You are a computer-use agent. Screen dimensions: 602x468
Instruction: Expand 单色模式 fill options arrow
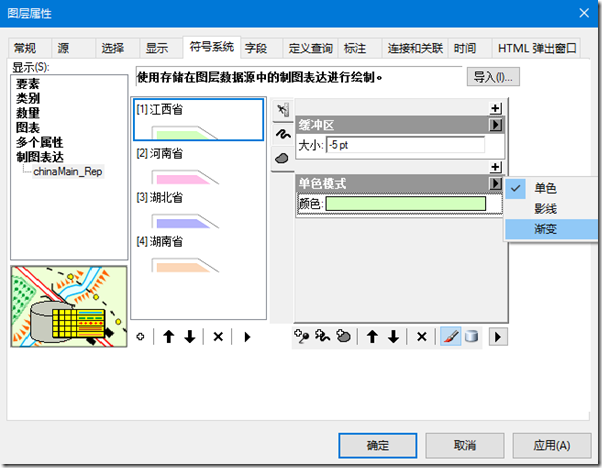coord(496,184)
